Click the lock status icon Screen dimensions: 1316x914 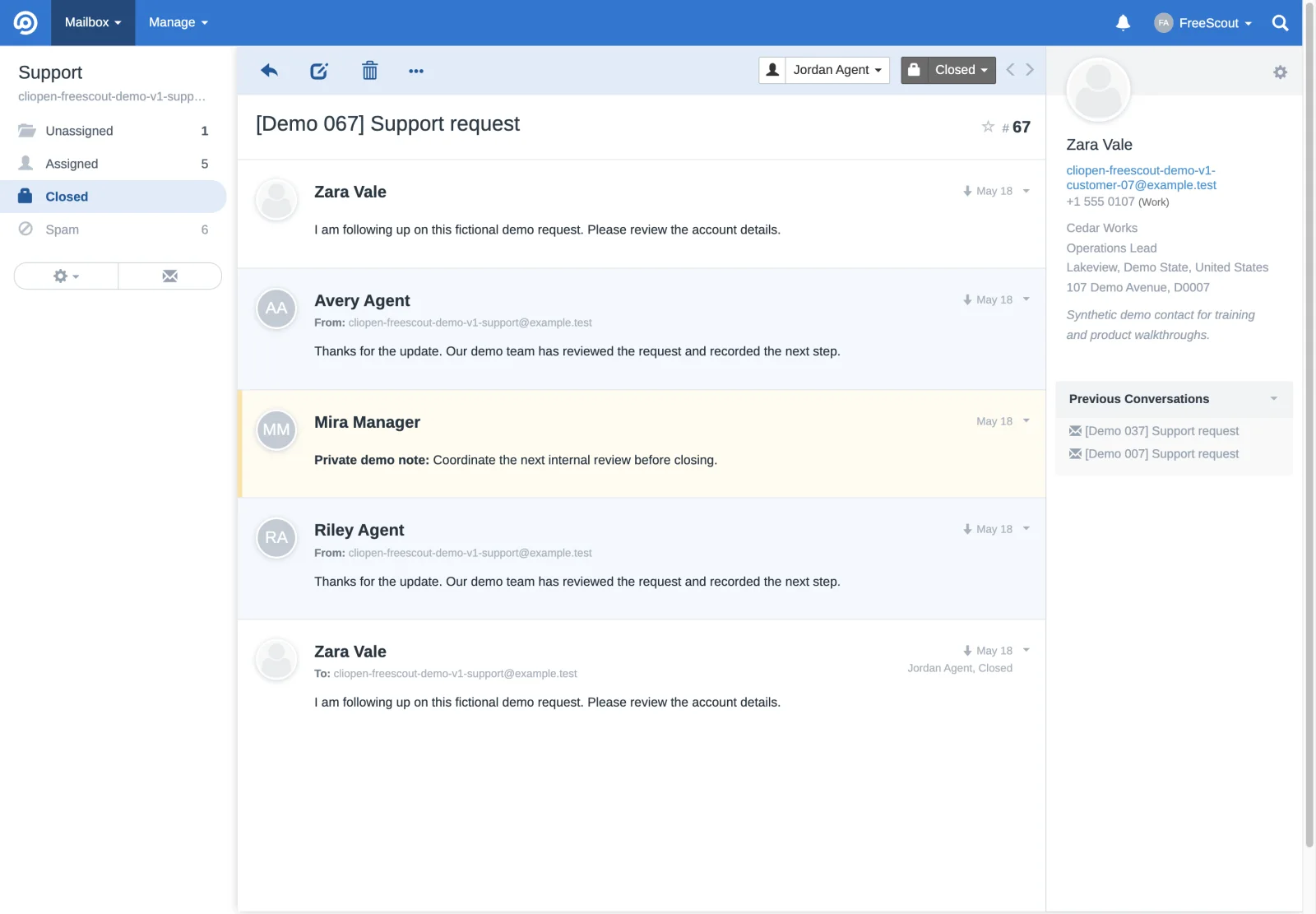[914, 70]
